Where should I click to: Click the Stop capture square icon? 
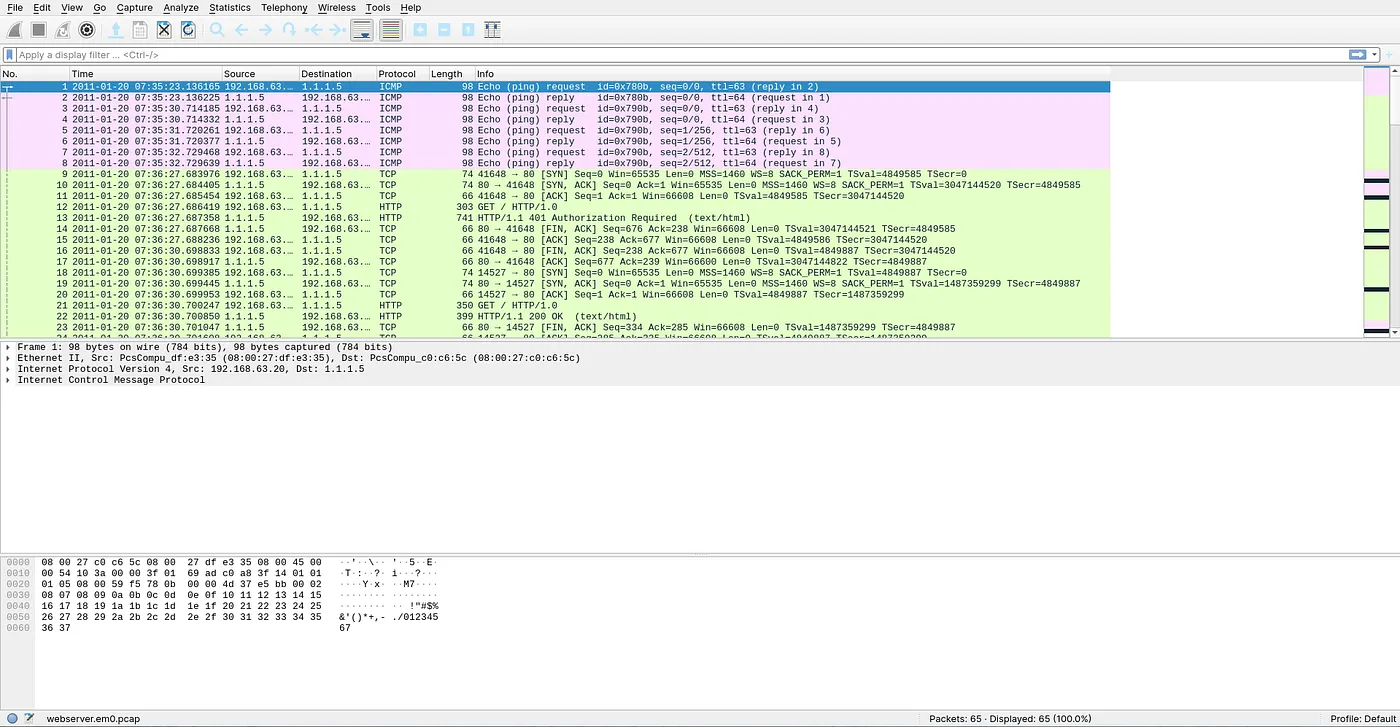click(x=39, y=30)
